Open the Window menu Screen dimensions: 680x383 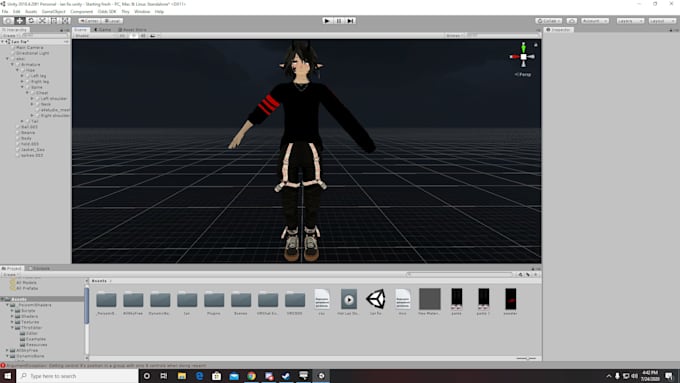pyautogui.click(x=142, y=12)
